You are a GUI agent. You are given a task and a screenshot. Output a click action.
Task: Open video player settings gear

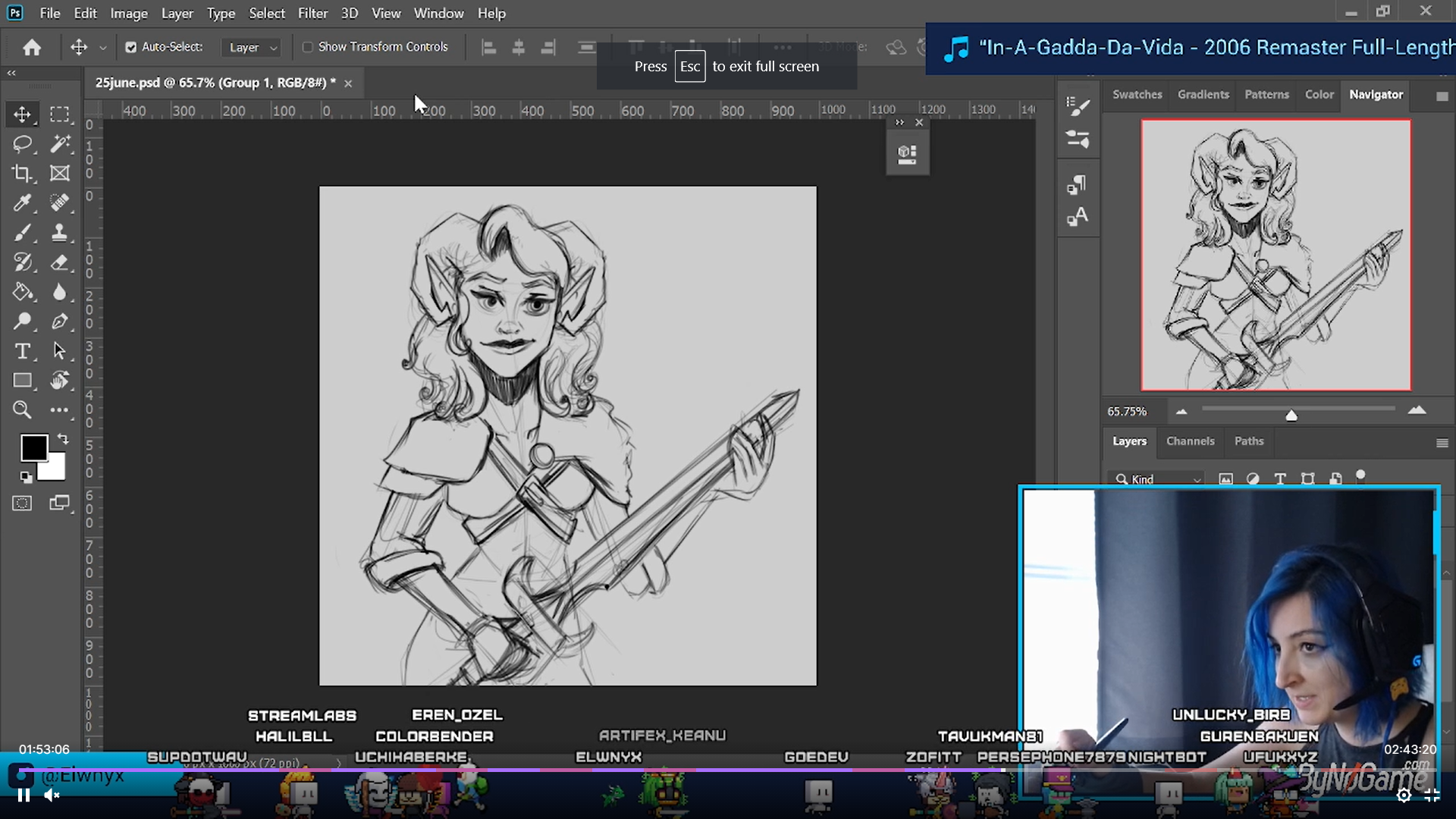[1404, 795]
